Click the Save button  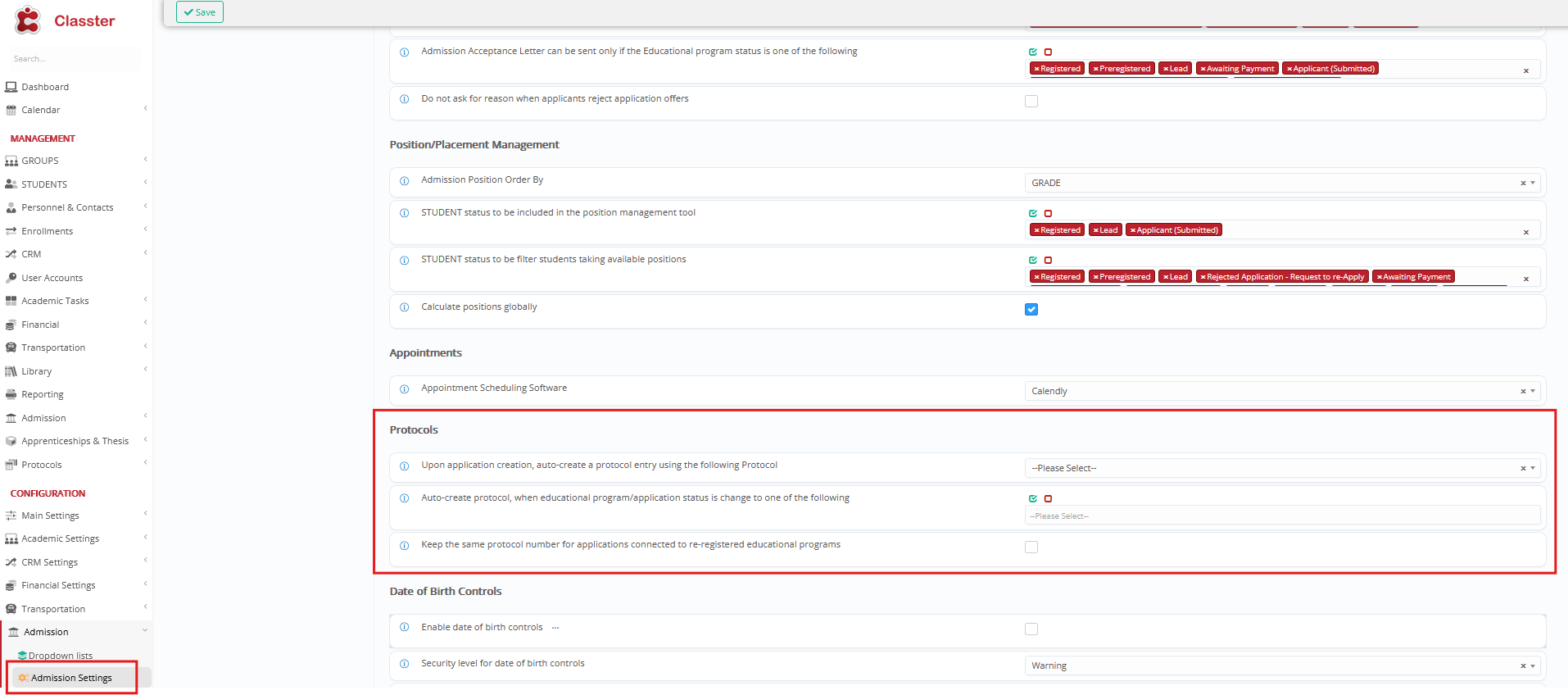click(200, 12)
